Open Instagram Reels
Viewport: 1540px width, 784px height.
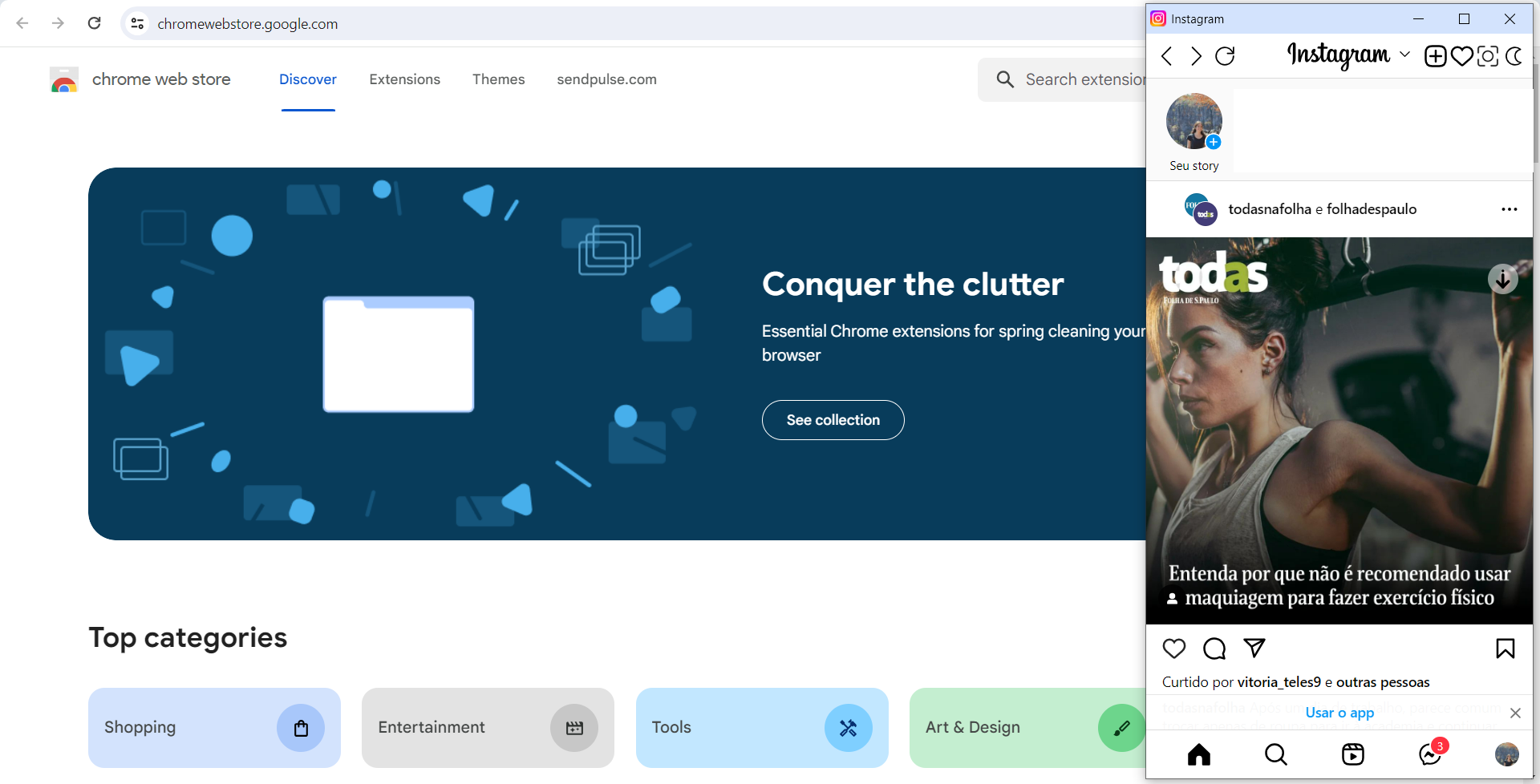click(1353, 754)
